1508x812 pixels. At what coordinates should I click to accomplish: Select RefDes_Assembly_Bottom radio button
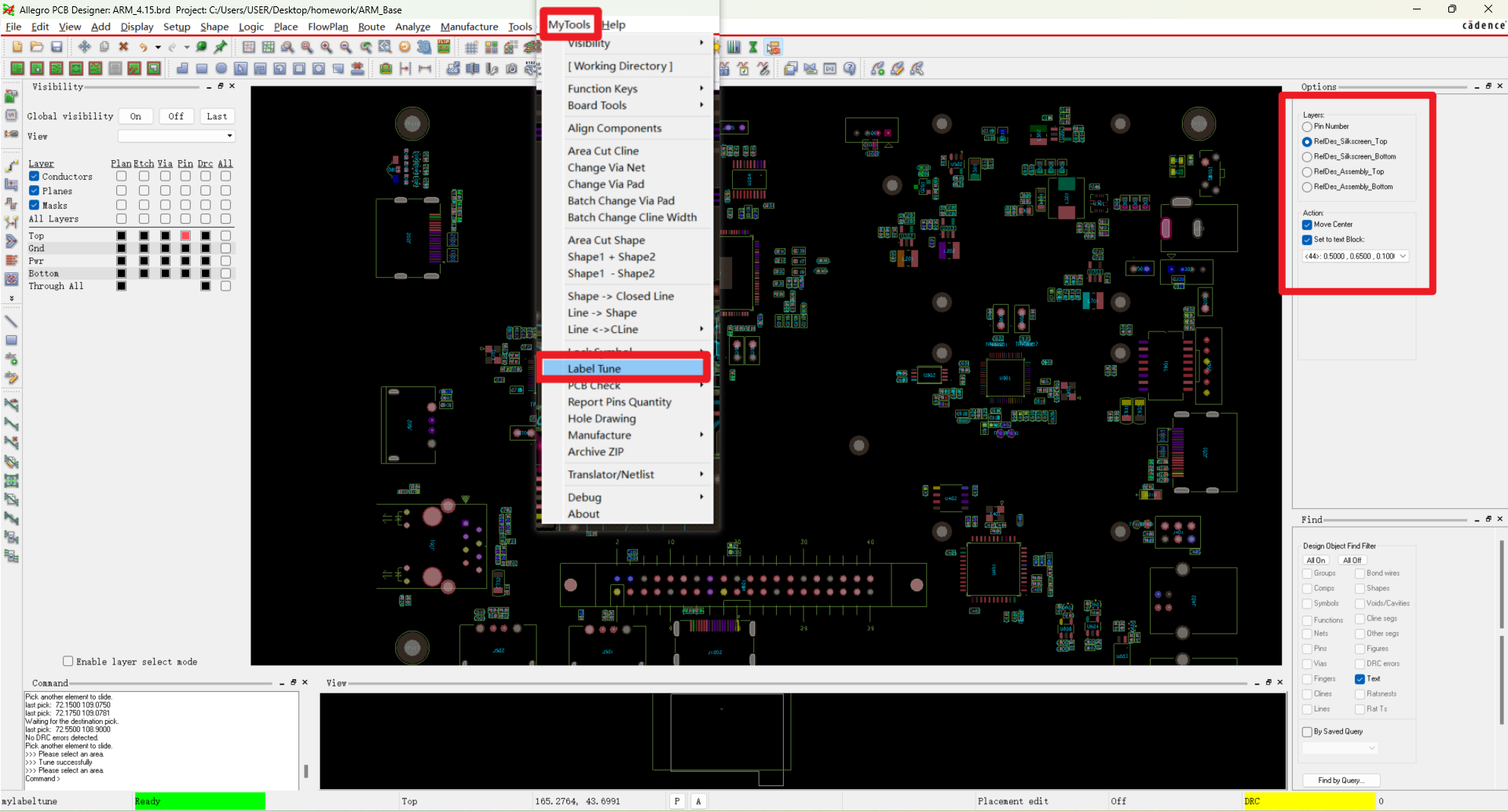point(1307,187)
